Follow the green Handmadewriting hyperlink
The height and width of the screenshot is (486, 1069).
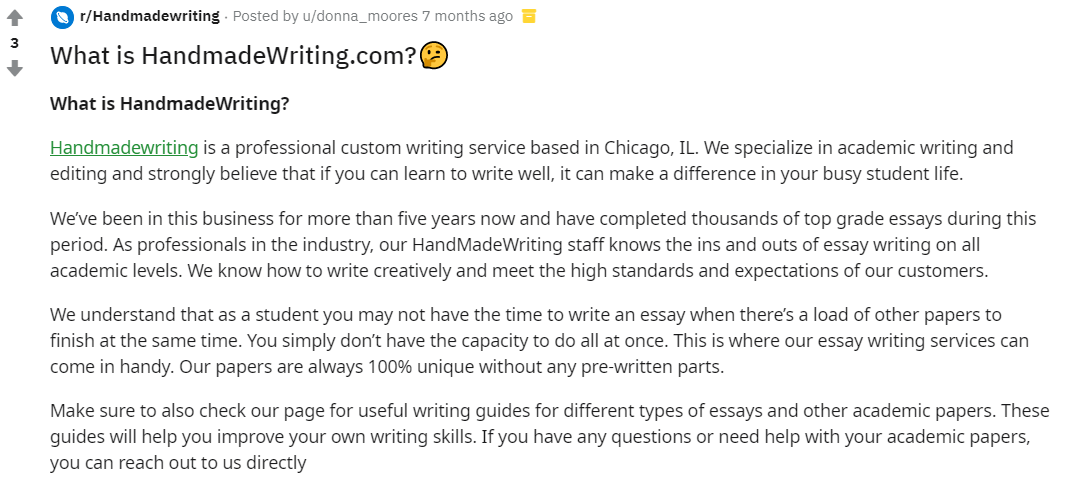(124, 147)
